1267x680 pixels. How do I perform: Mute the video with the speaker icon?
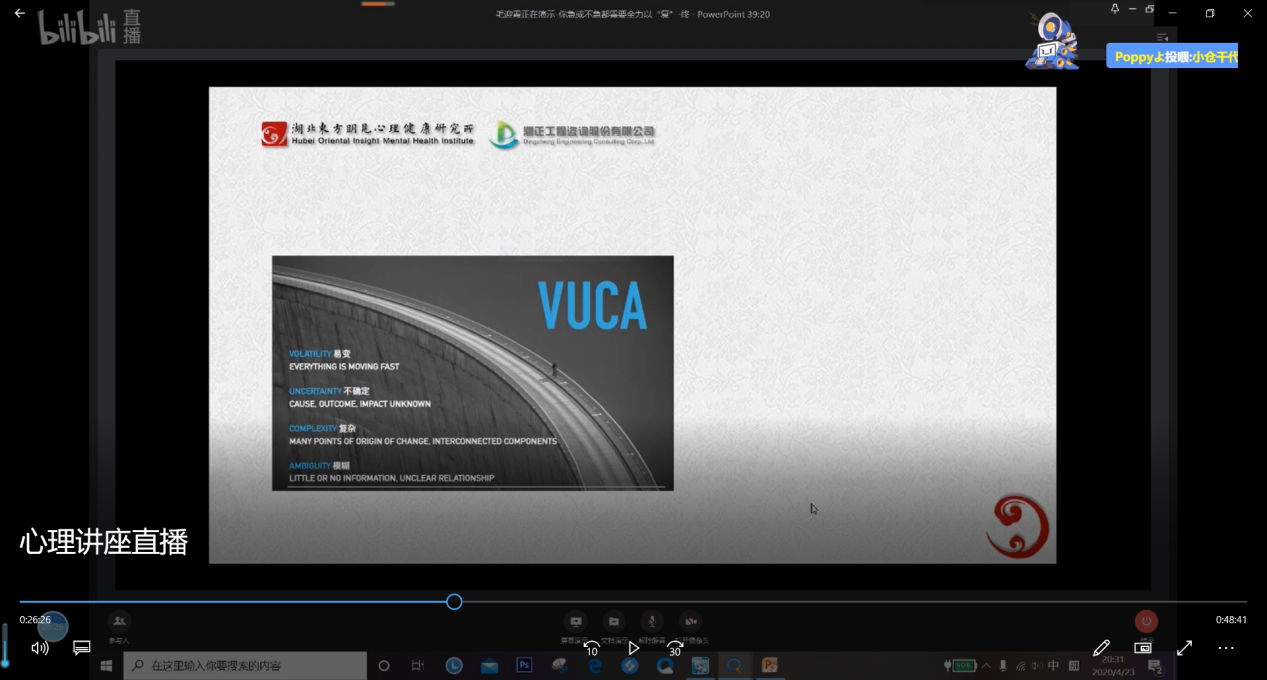coord(40,648)
